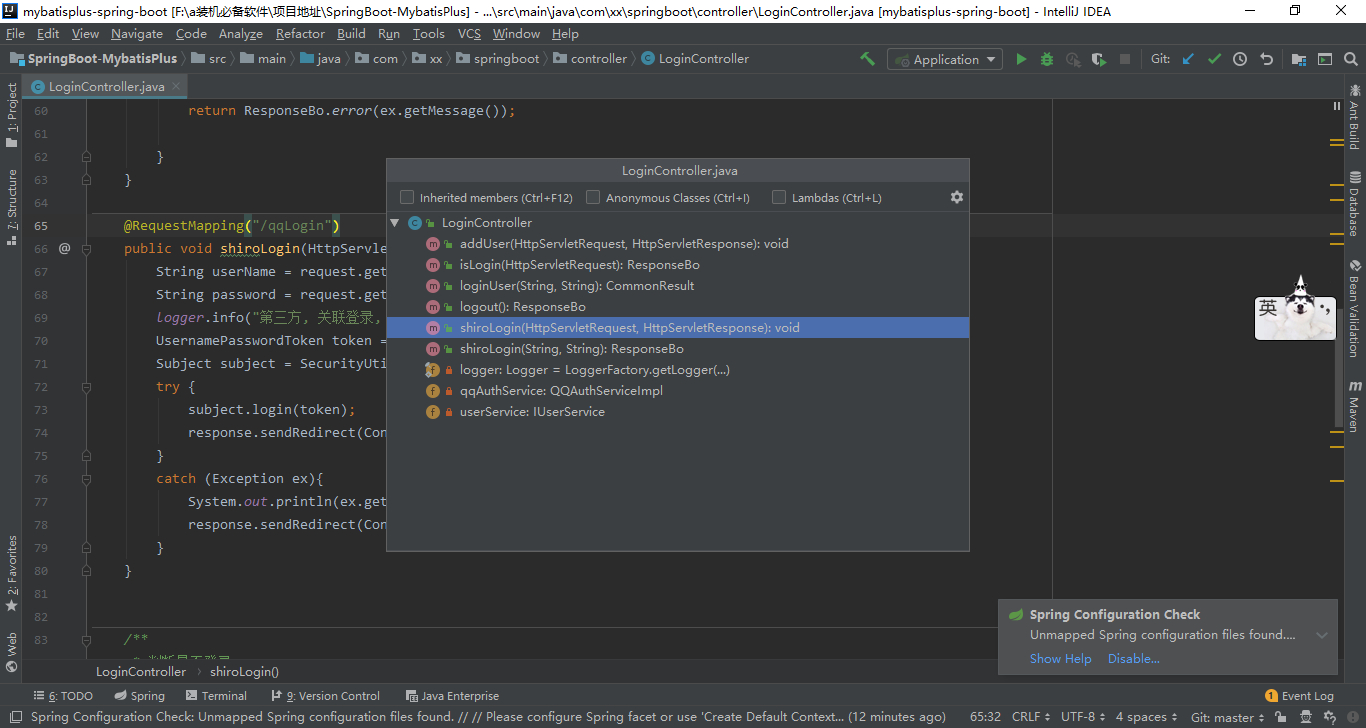
Task: Select userService: IUserService field in popup
Action: pyautogui.click(x=678, y=412)
